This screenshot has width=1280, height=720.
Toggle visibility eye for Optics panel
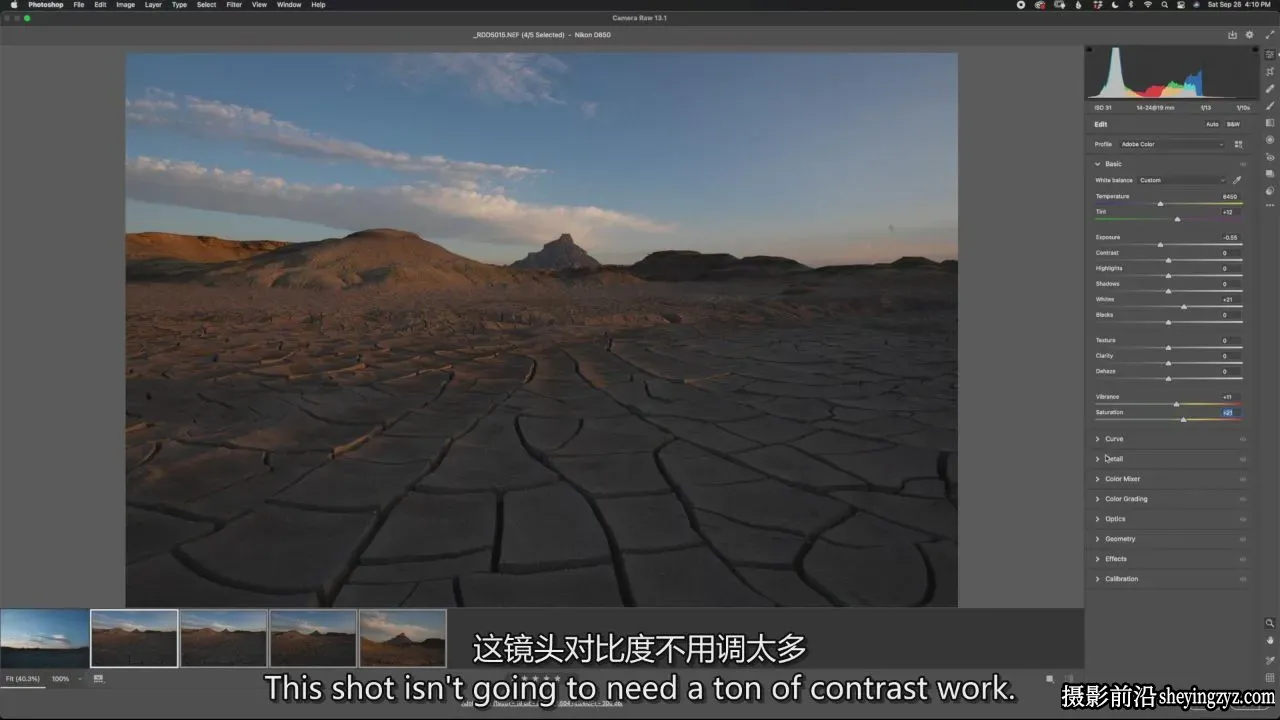[x=1243, y=519]
